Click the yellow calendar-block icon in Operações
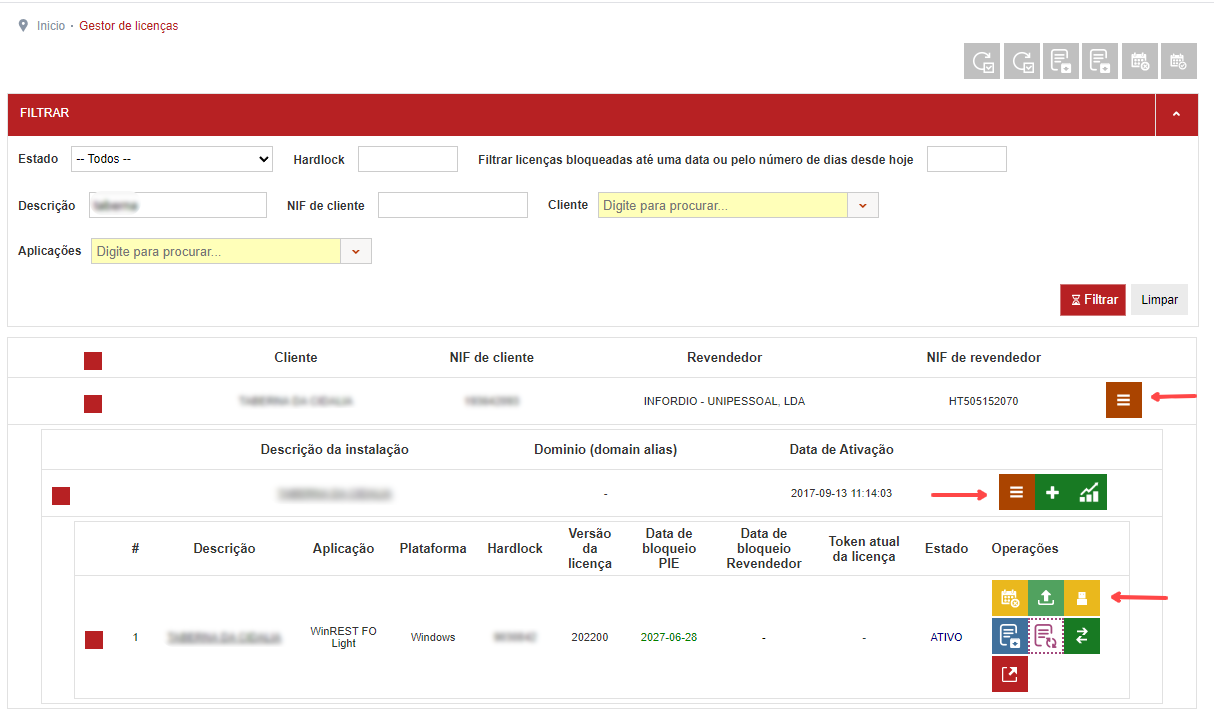 pos(1010,598)
